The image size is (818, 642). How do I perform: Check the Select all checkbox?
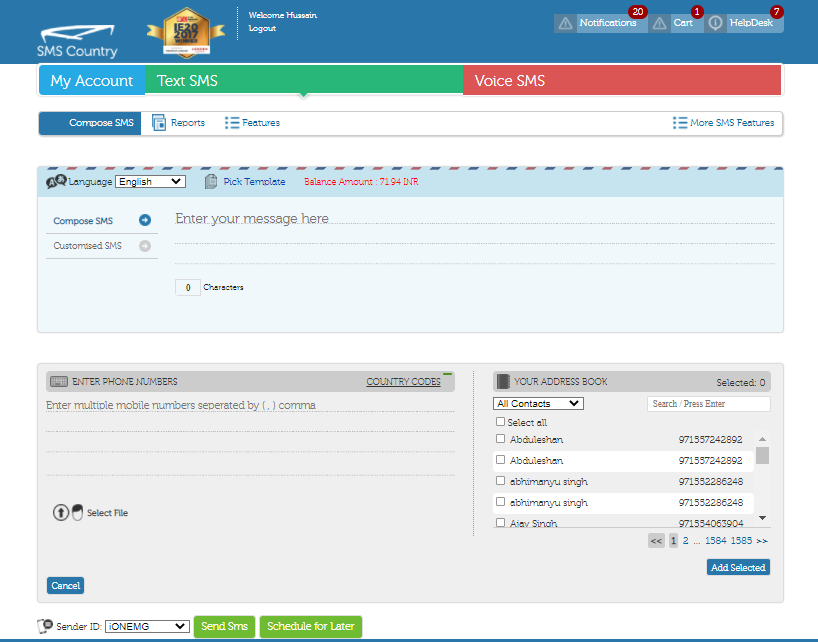coord(501,422)
